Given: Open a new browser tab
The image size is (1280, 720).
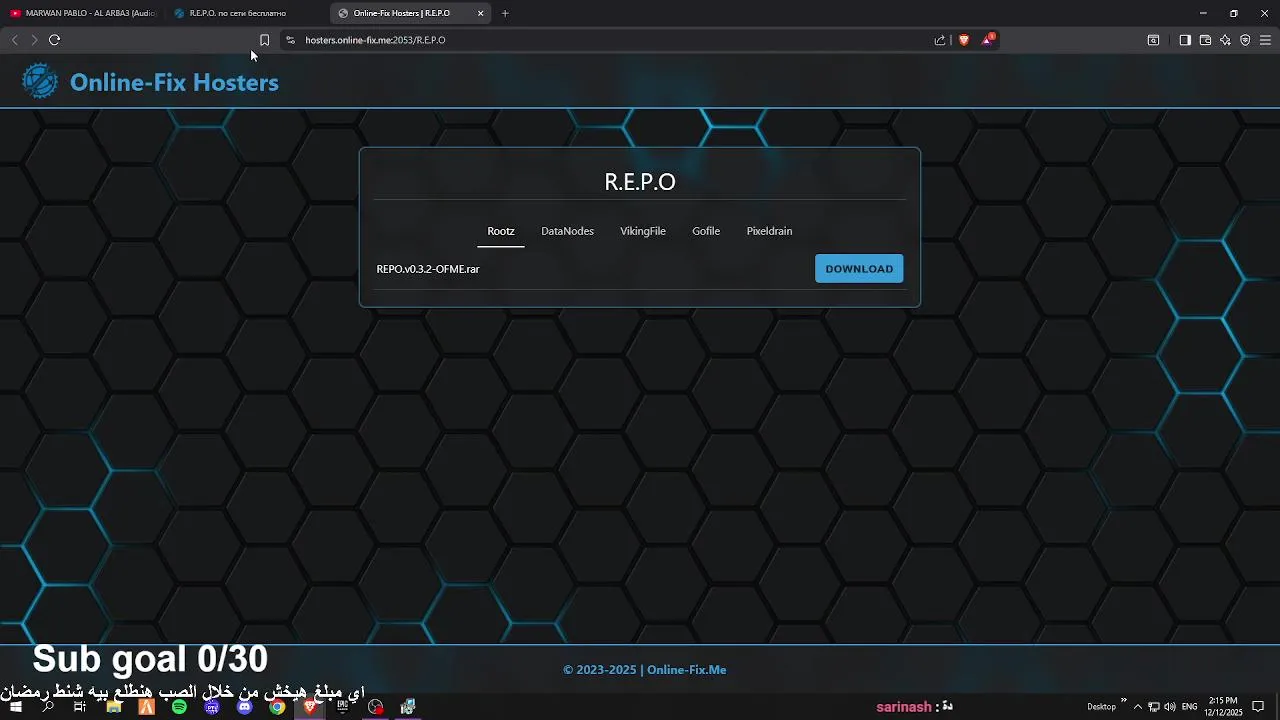Looking at the screenshot, I should click(x=505, y=13).
